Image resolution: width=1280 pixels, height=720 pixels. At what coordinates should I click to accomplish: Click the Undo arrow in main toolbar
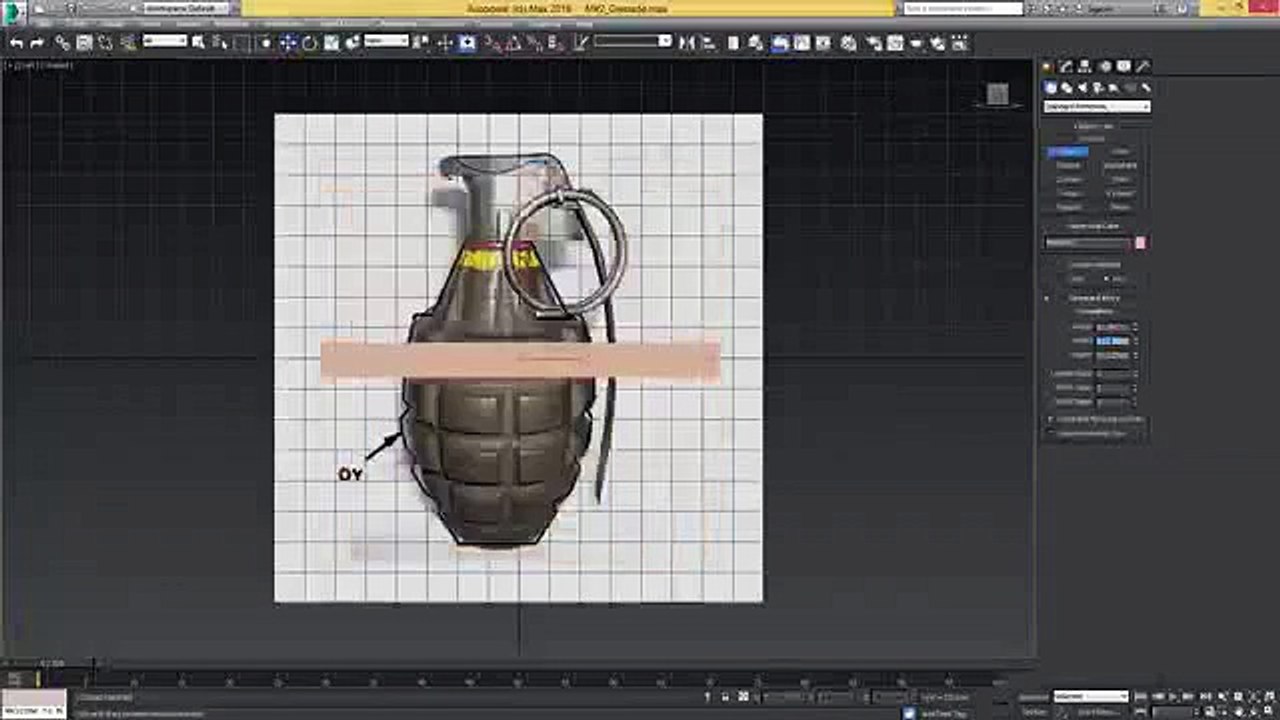coord(16,43)
